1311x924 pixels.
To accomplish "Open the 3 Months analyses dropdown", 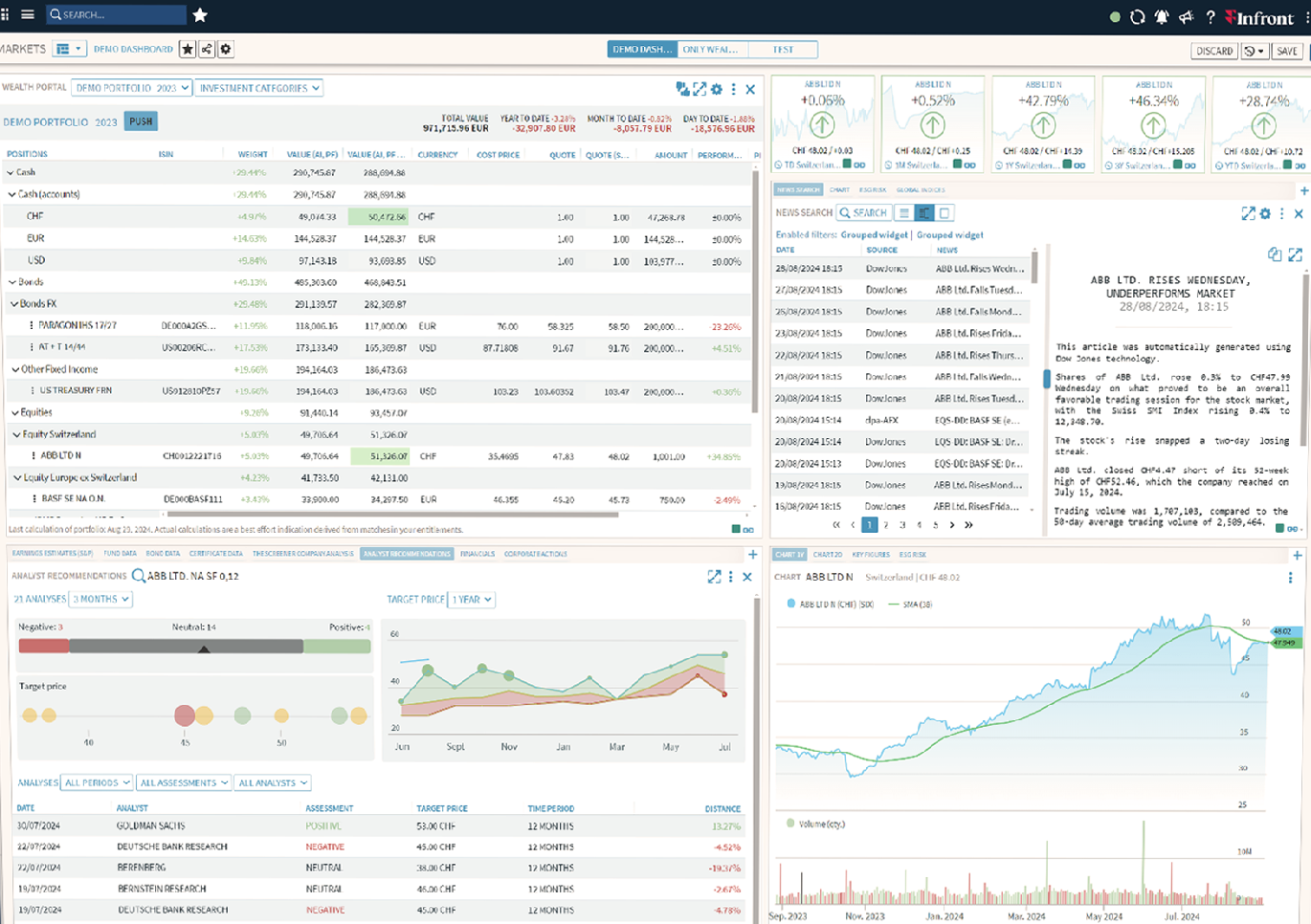I will pos(100,599).
